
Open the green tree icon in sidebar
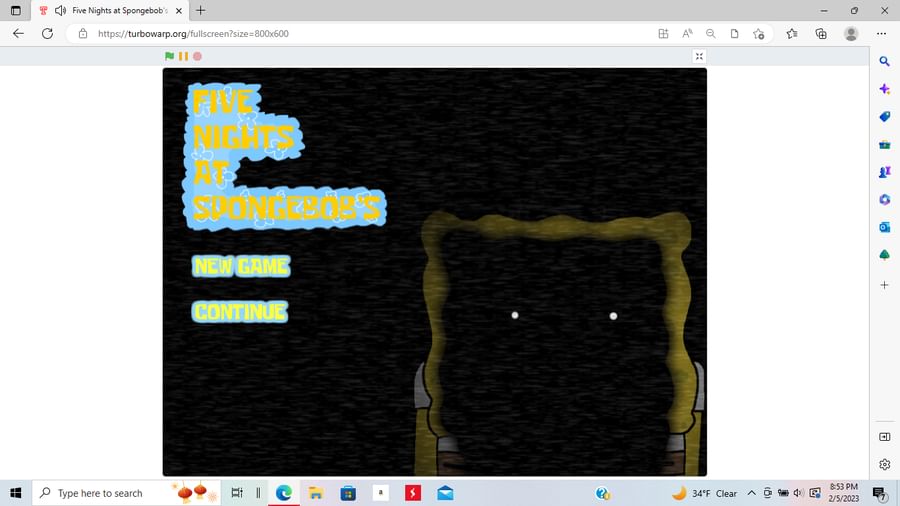885,254
